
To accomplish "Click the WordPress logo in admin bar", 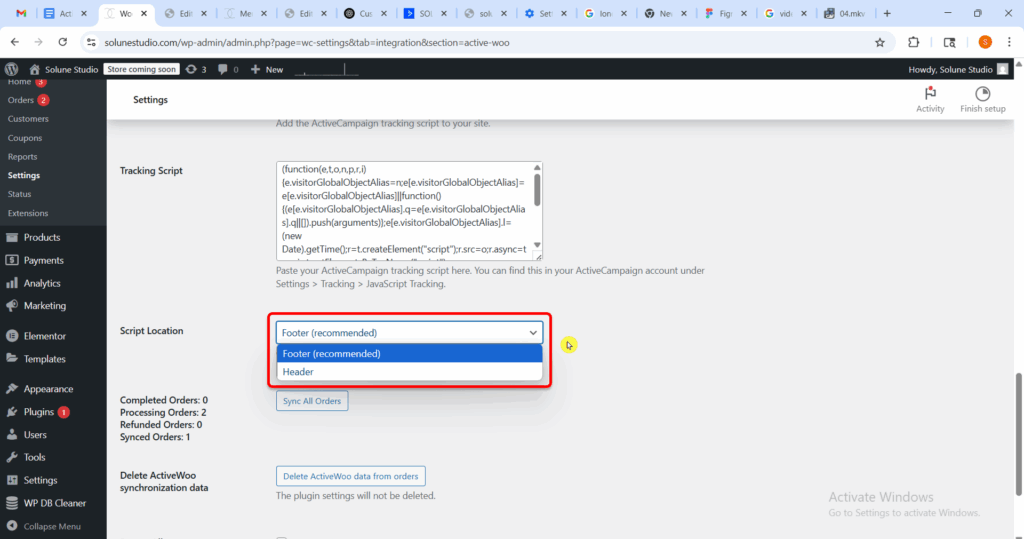I will [11, 69].
